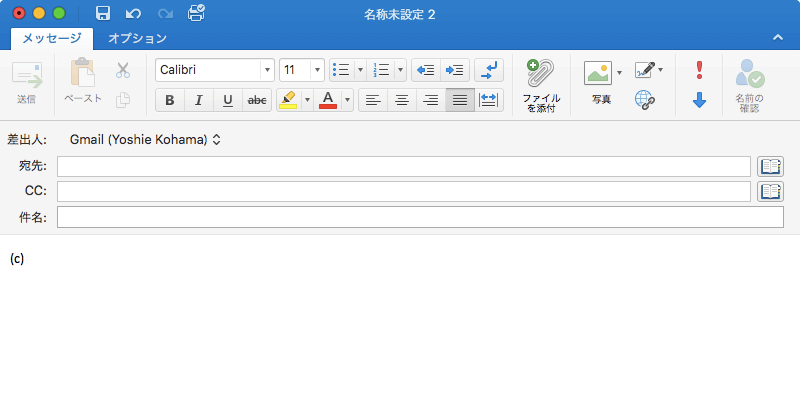Click the signature pen icon
Screen dimensions: 800x400
644,70
